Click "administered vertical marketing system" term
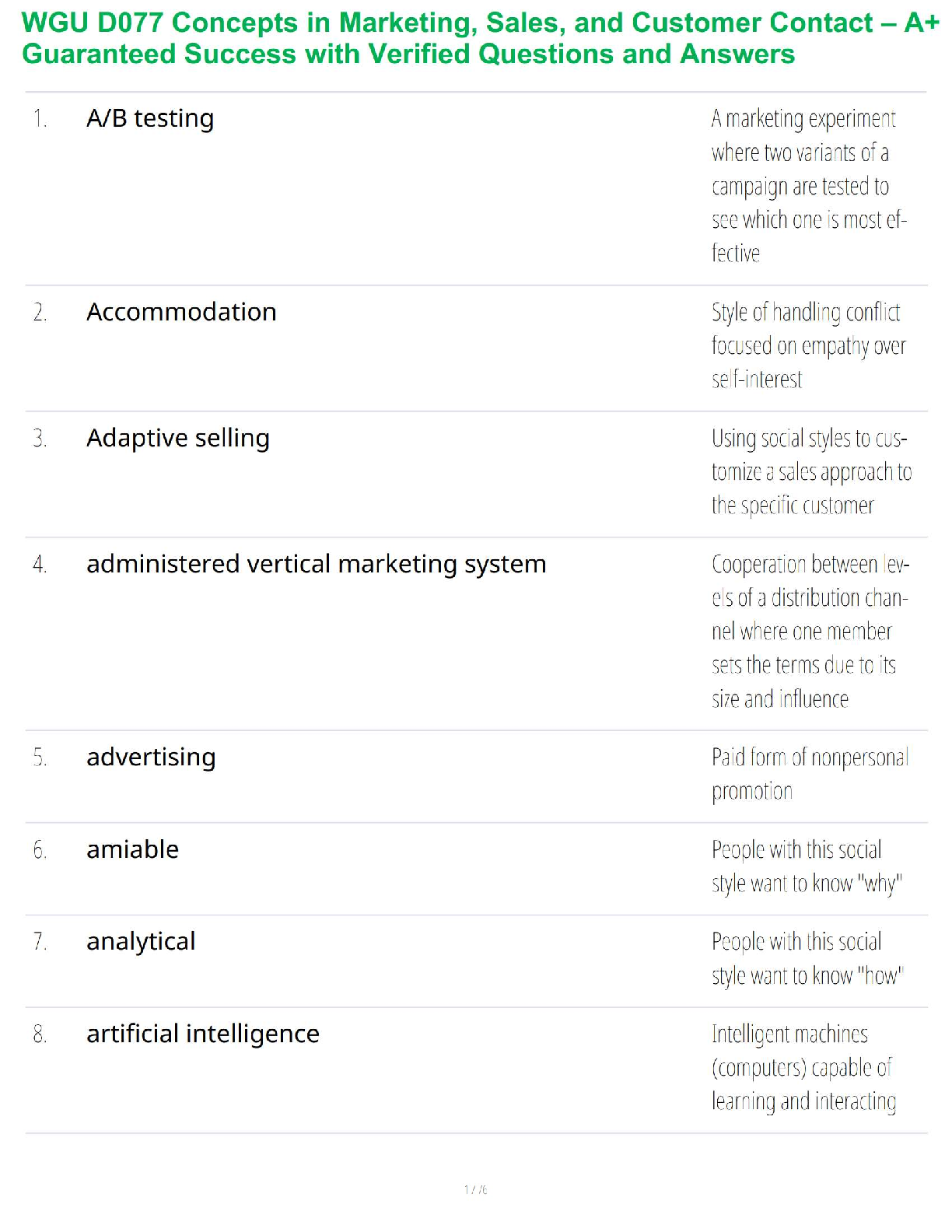Viewport: 952px width, 1232px height. pyautogui.click(x=316, y=564)
